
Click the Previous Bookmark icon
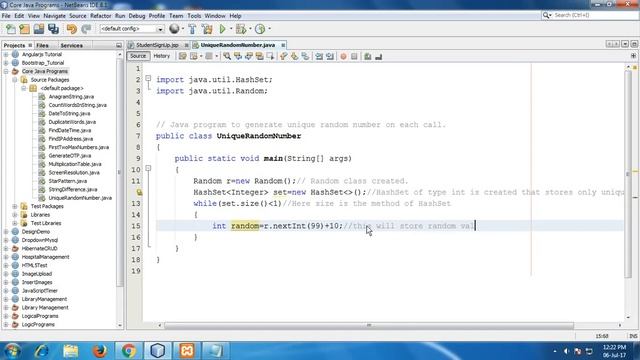(x=284, y=56)
